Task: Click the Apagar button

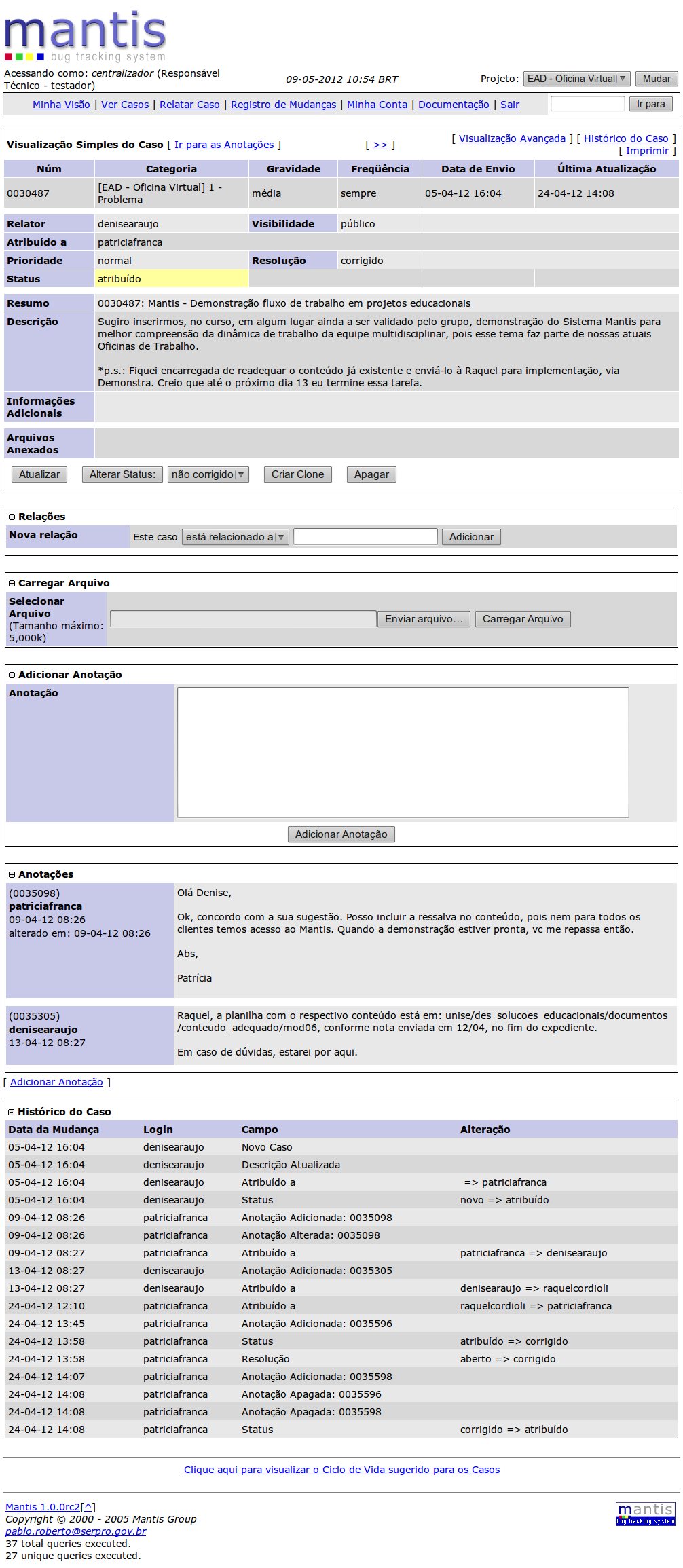Action: coord(371,474)
